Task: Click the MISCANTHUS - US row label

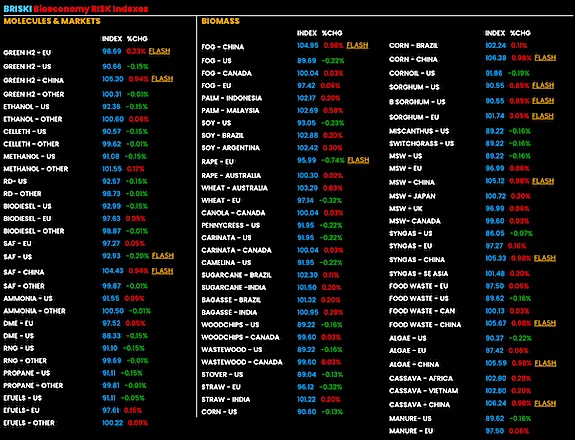Action: [419, 131]
